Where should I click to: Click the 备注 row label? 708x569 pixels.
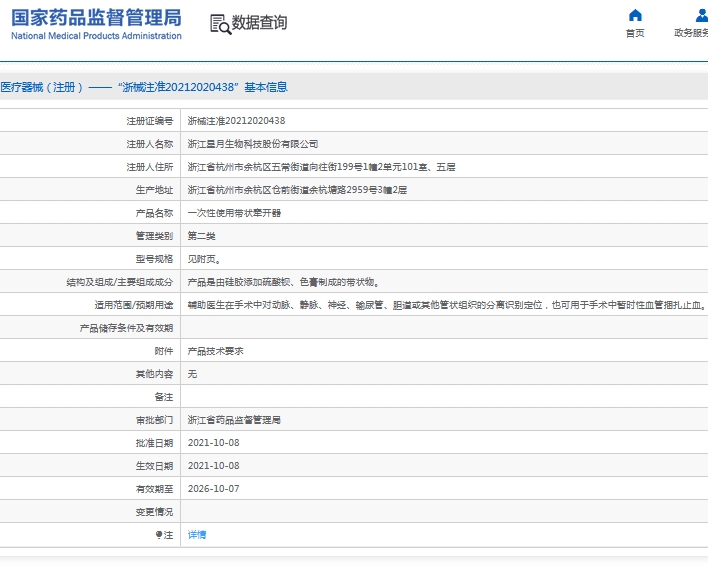163,397
